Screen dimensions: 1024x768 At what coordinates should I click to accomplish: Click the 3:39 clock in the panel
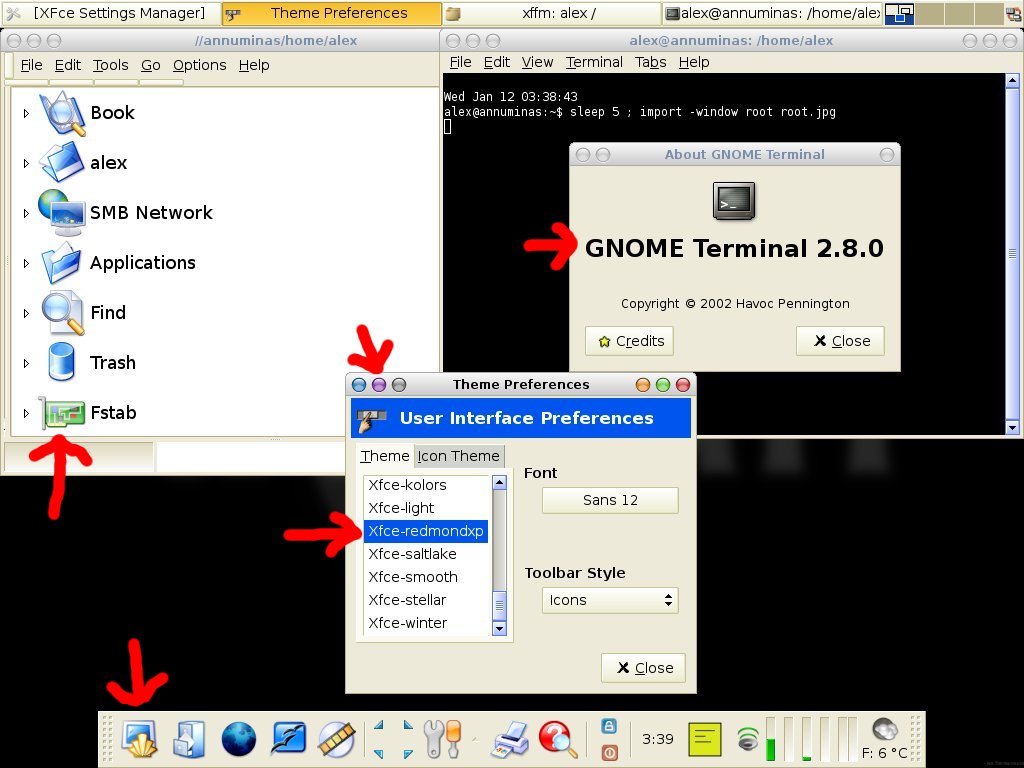(657, 739)
